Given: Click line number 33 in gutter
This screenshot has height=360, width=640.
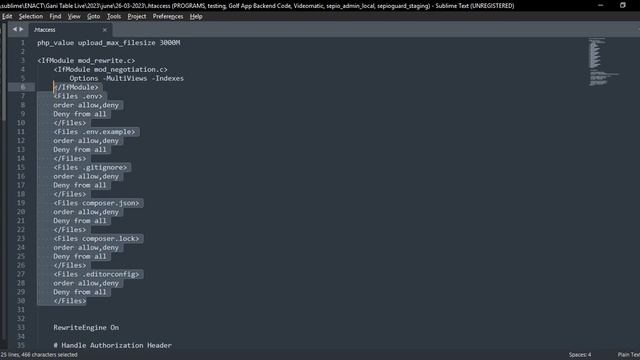Looking at the screenshot, I should [x=21, y=327].
